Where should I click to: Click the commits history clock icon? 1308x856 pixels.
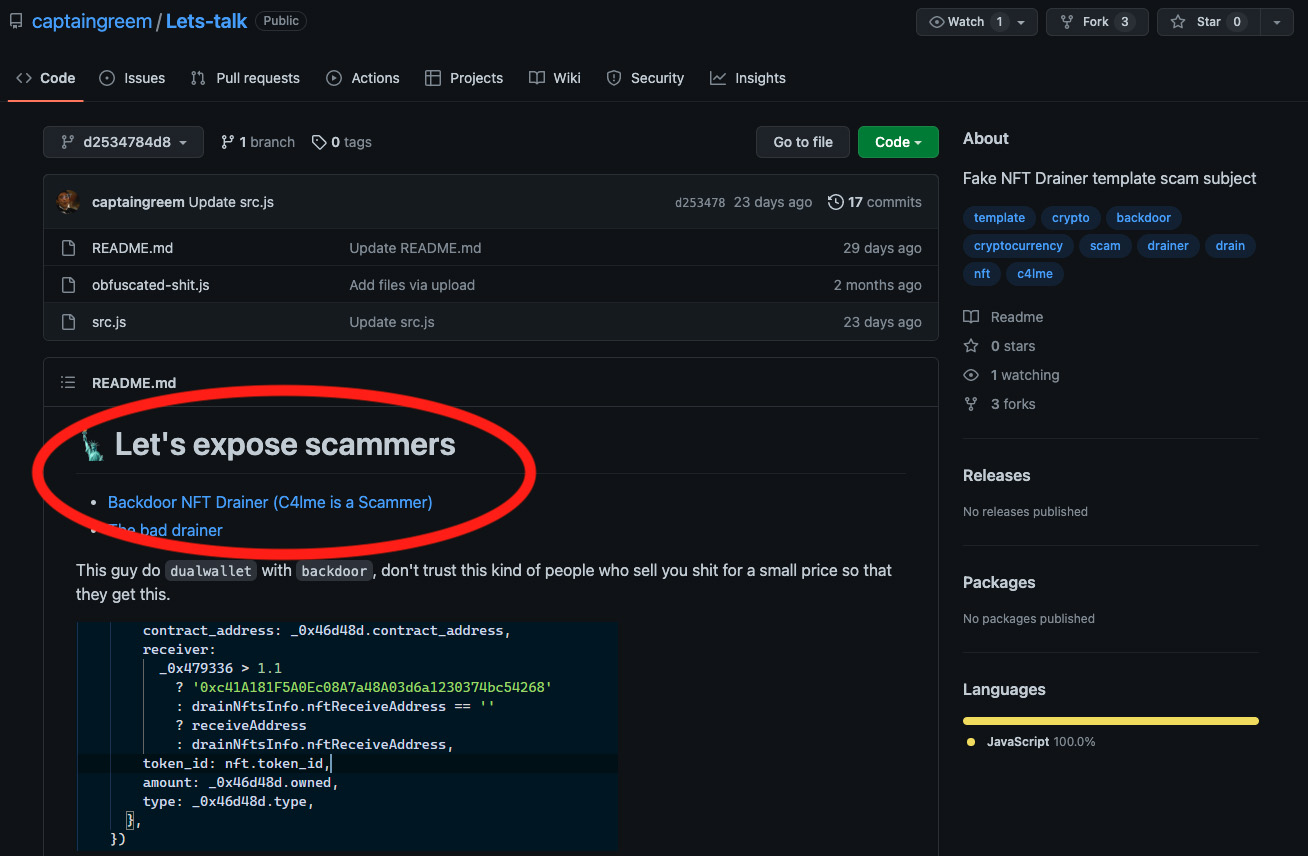click(836, 202)
